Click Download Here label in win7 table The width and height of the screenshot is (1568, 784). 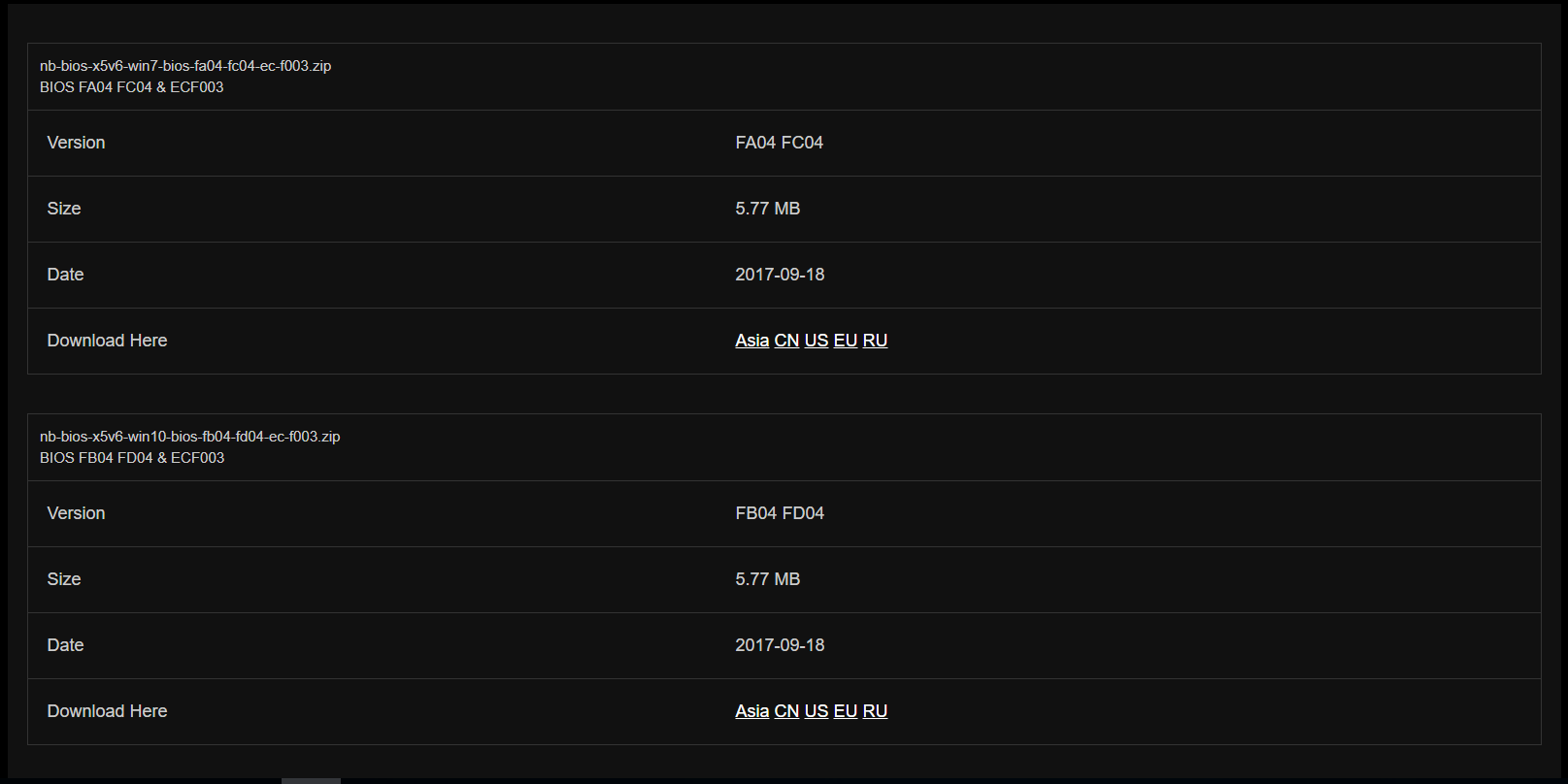coord(108,341)
